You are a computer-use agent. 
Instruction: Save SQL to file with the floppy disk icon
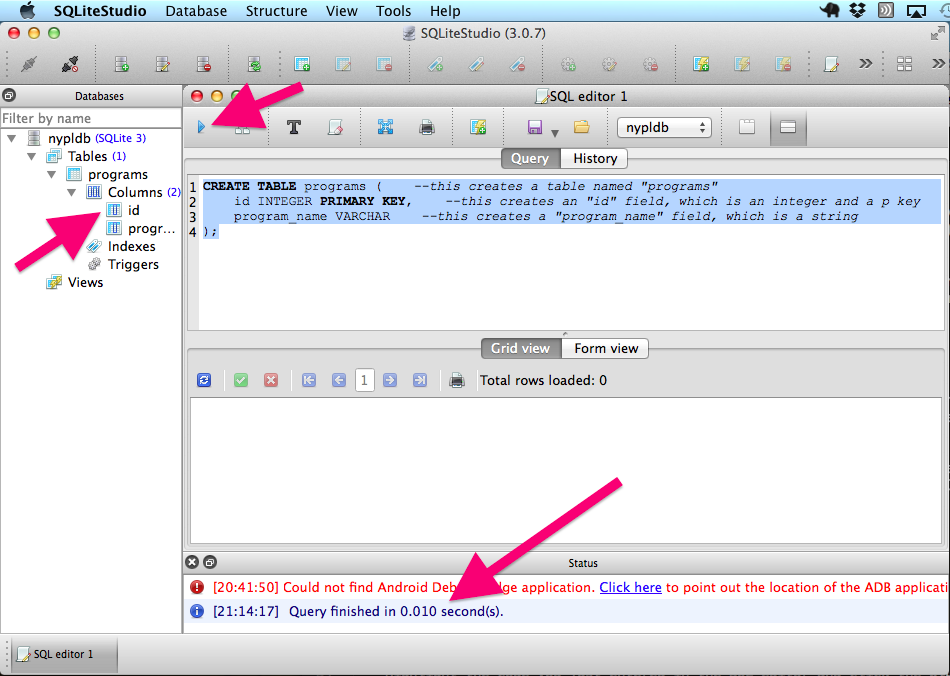click(x=534, y=128)
